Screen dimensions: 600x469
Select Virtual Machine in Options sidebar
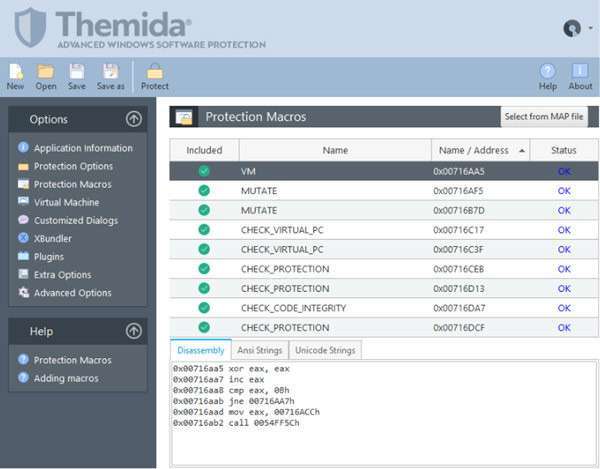tap(66, 202)
